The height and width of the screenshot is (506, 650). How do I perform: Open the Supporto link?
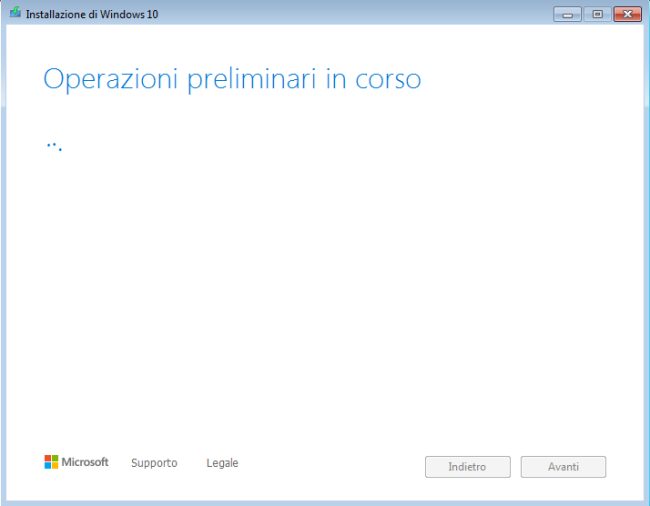click(x=154, y=462)
